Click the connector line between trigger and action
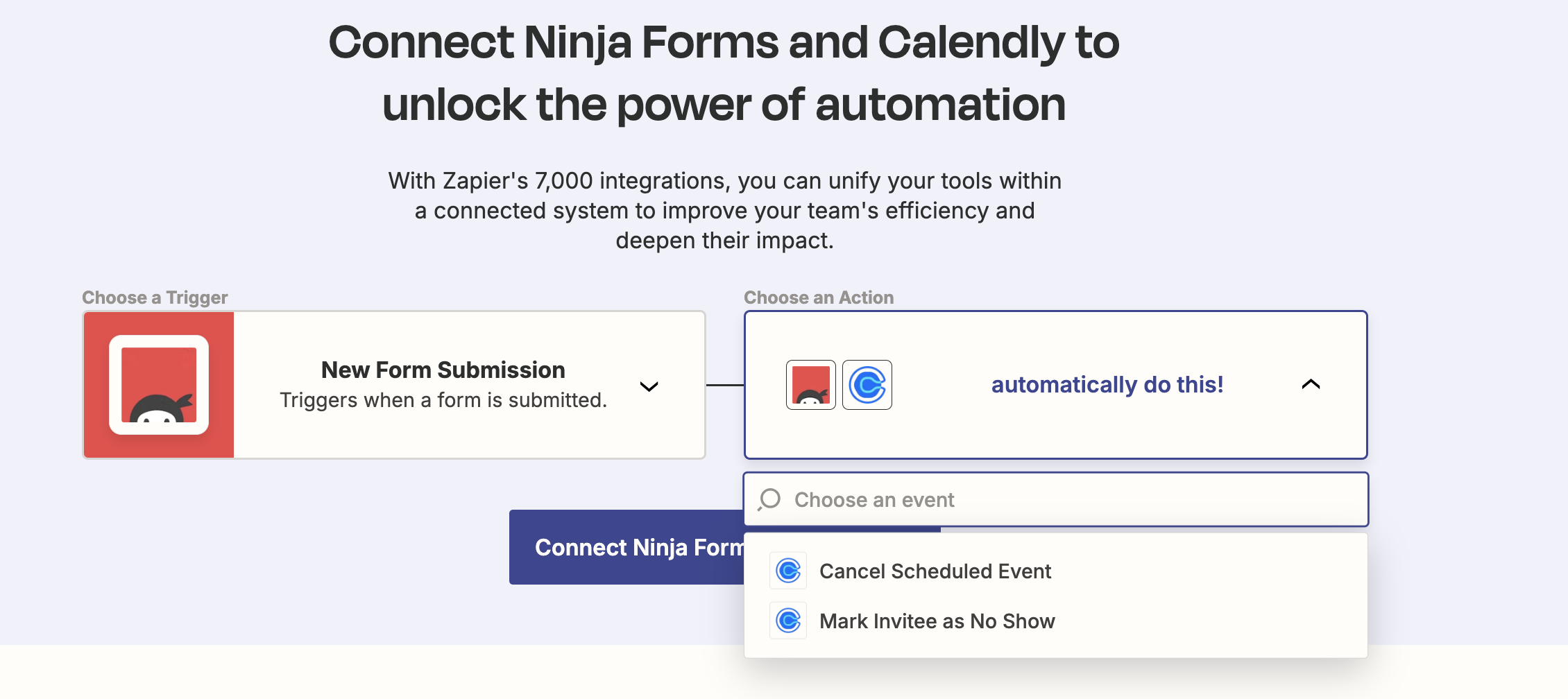The width and height of the screenshot is (1568, 699). [x=725, y=385]
